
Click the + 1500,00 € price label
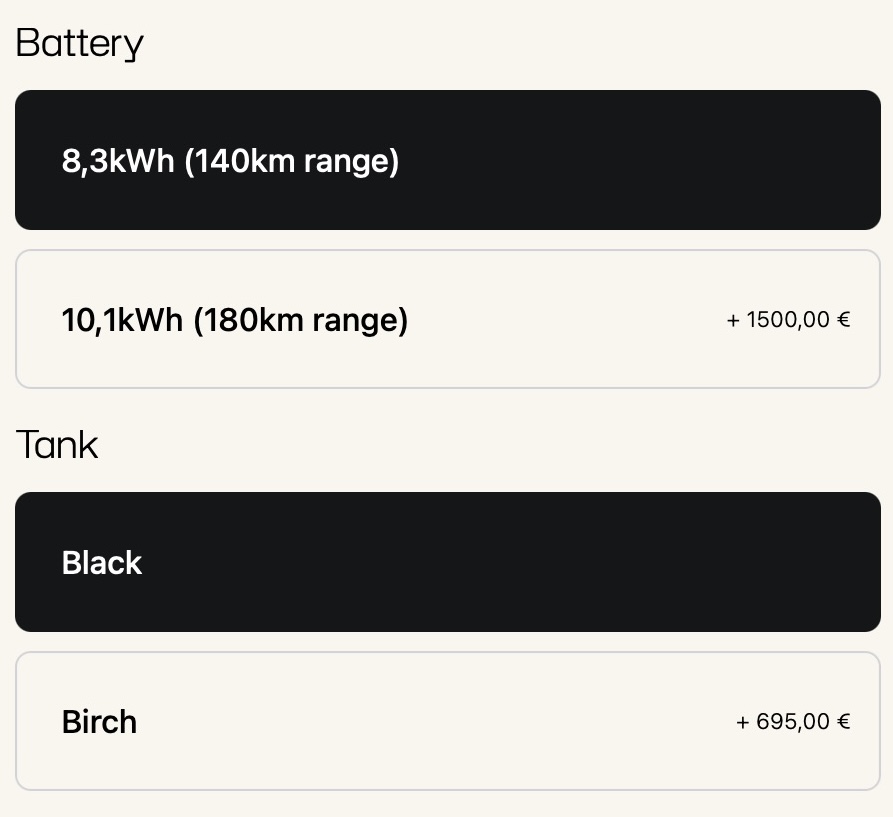tap(788, 320)
